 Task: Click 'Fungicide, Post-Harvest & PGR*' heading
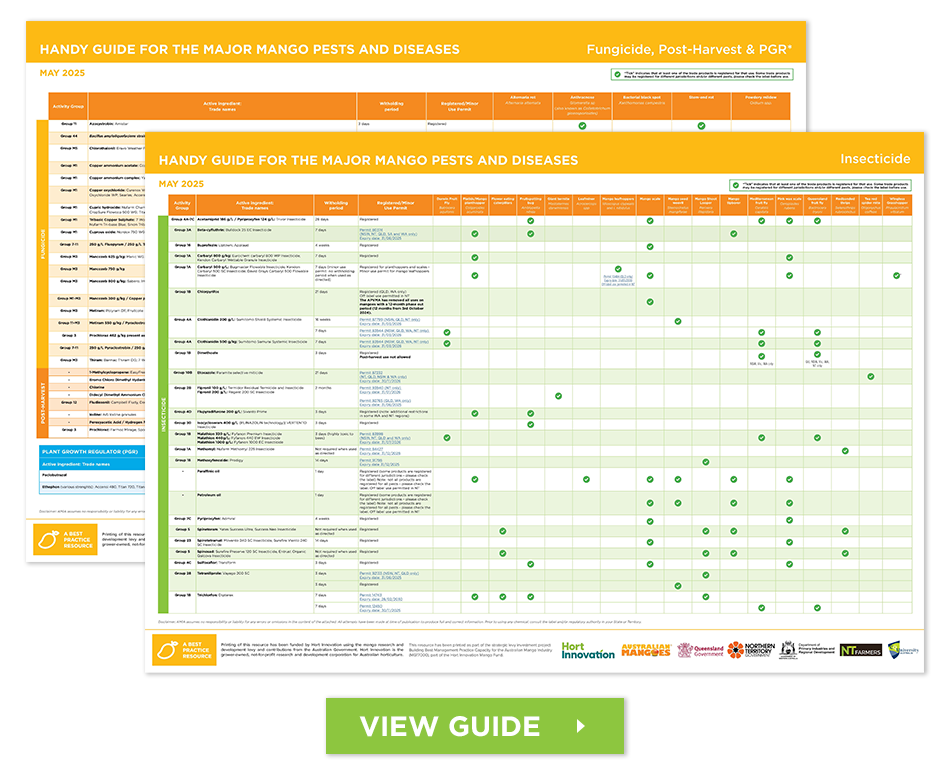pyautogui.click(x=689, y=50)
